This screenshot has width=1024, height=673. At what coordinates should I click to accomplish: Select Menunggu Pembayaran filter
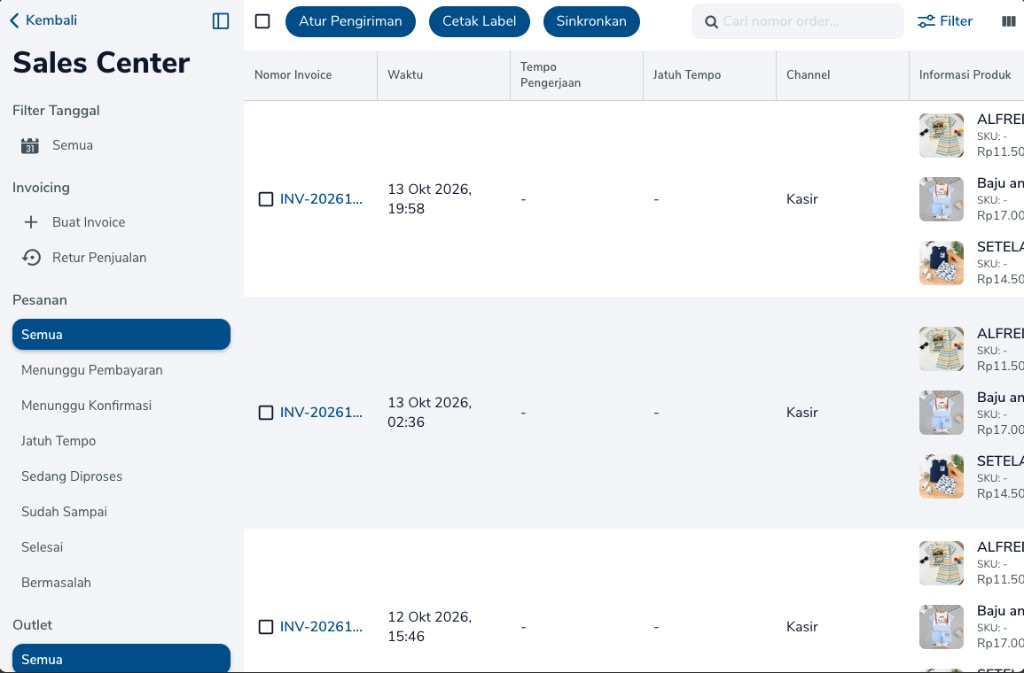[92, 370]
